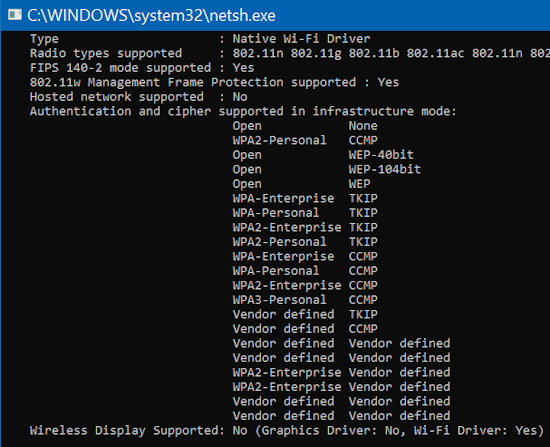Click the 'Vendor defined TKIP' entry
550x447 pixels.
[305, 314]
